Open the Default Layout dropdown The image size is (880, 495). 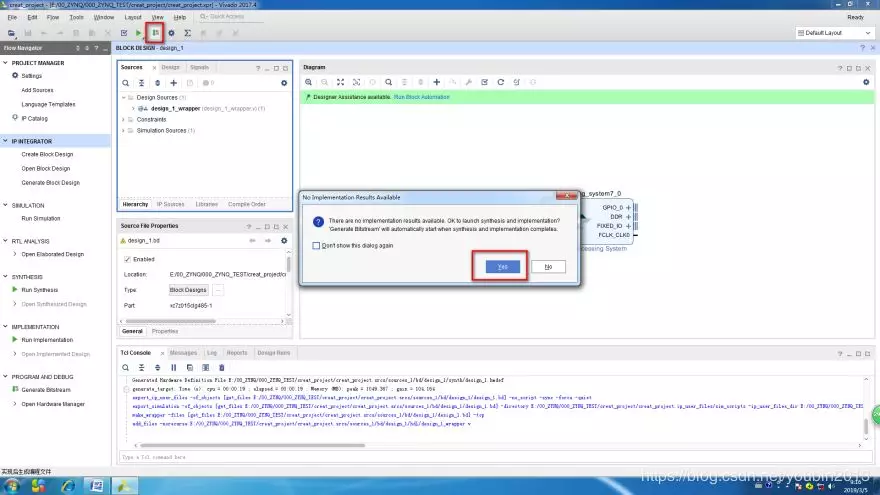[834, 33]
